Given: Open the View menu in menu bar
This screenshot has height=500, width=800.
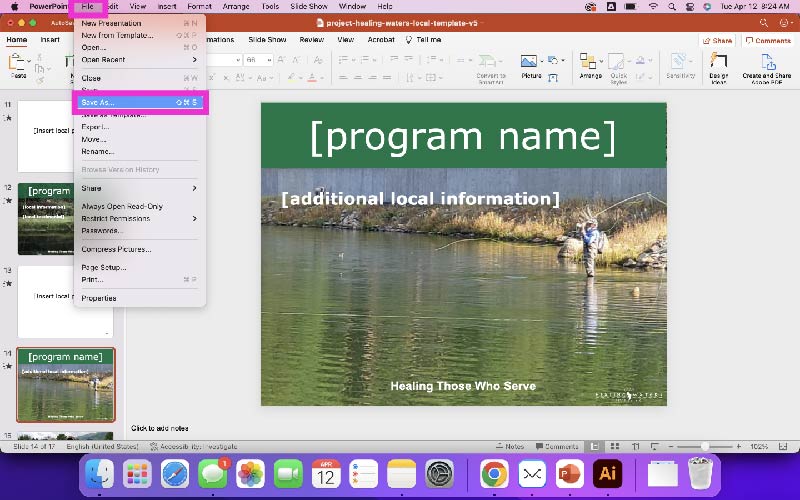Looking at the screenshot, I should point(138,7).
